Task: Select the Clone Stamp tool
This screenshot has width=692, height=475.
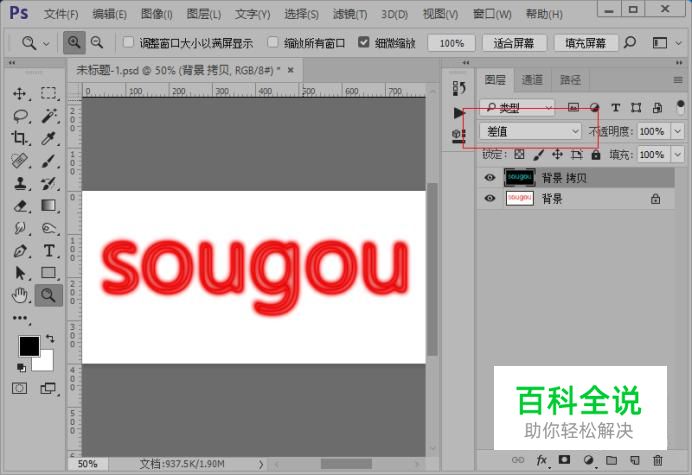Action: point(19,183)
